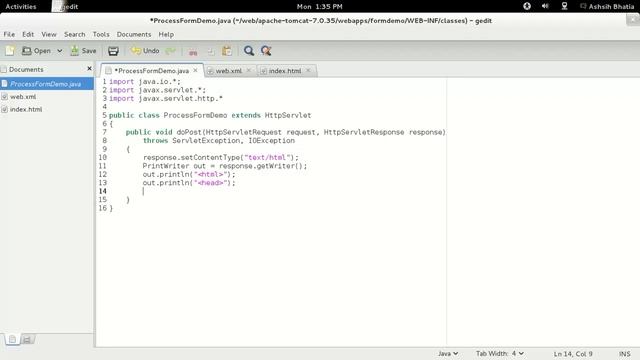The image size is (640, 360).
Task: Open the Ashsih Bhatia user menu
Action: click(x=607, y=7)
